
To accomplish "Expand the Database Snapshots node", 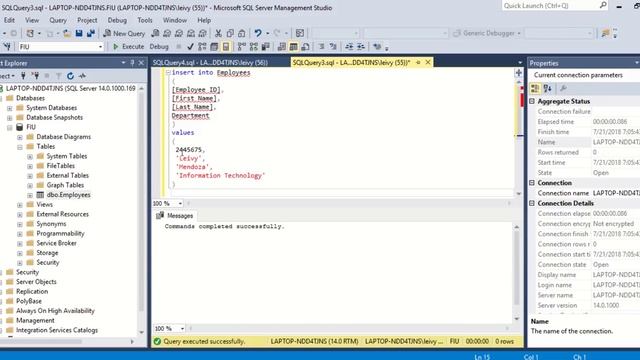I will [x=10, y=118].
